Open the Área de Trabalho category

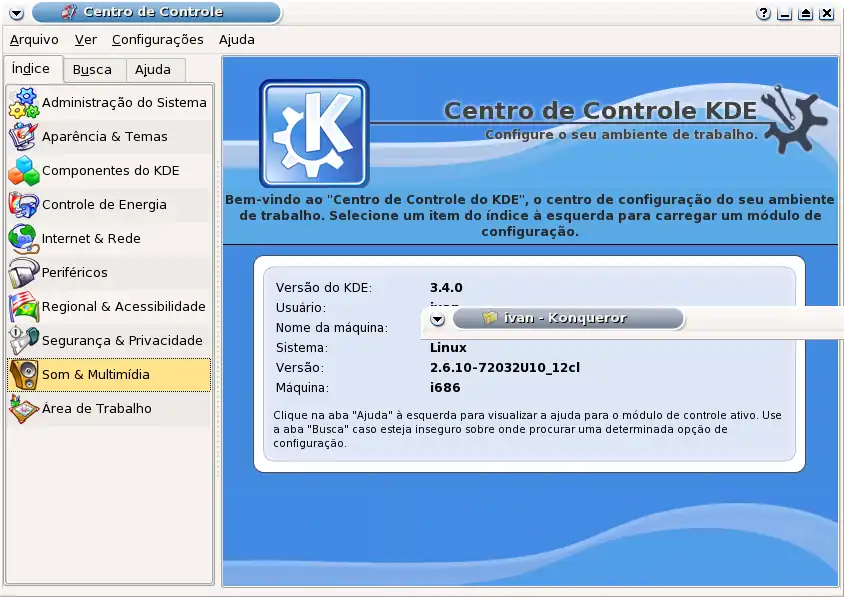point(96,409)
